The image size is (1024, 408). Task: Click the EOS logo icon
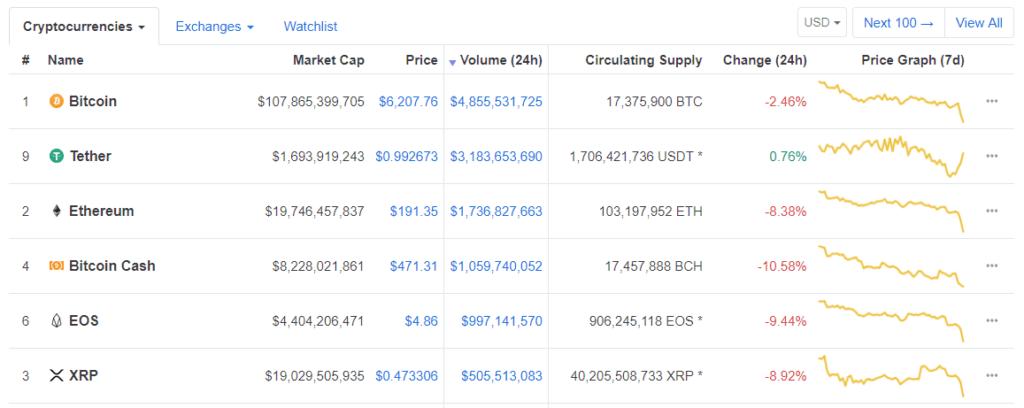pos(56,321)
